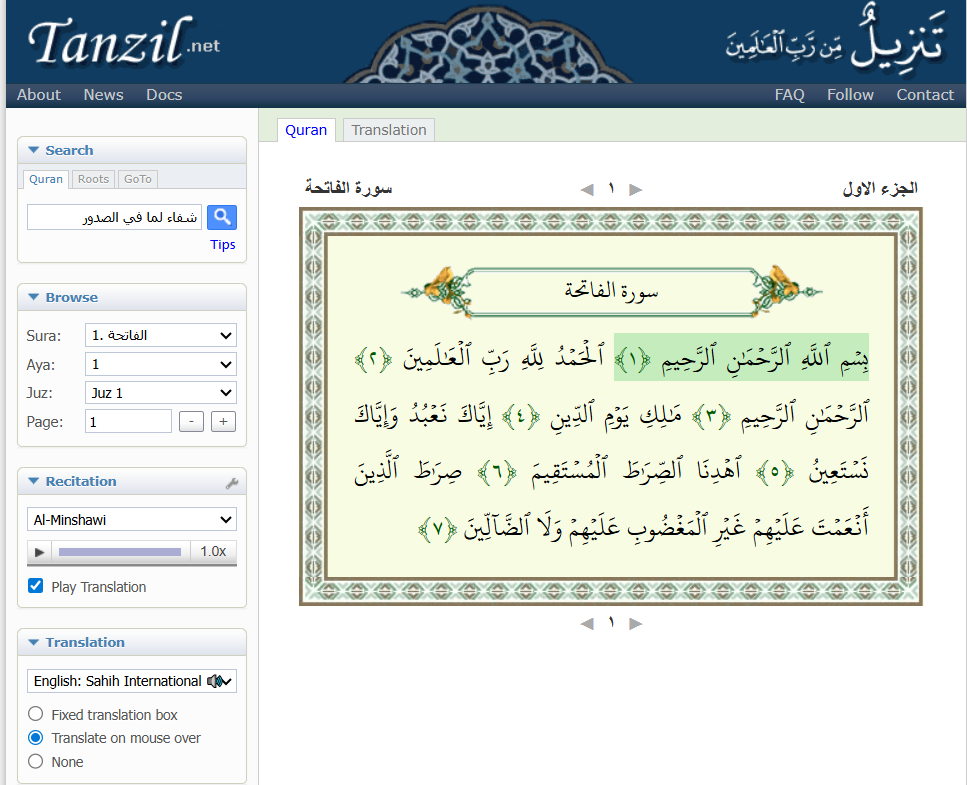967x785 pixels.
Task: Switch to the Translation main tab
Action: point(389,130)
